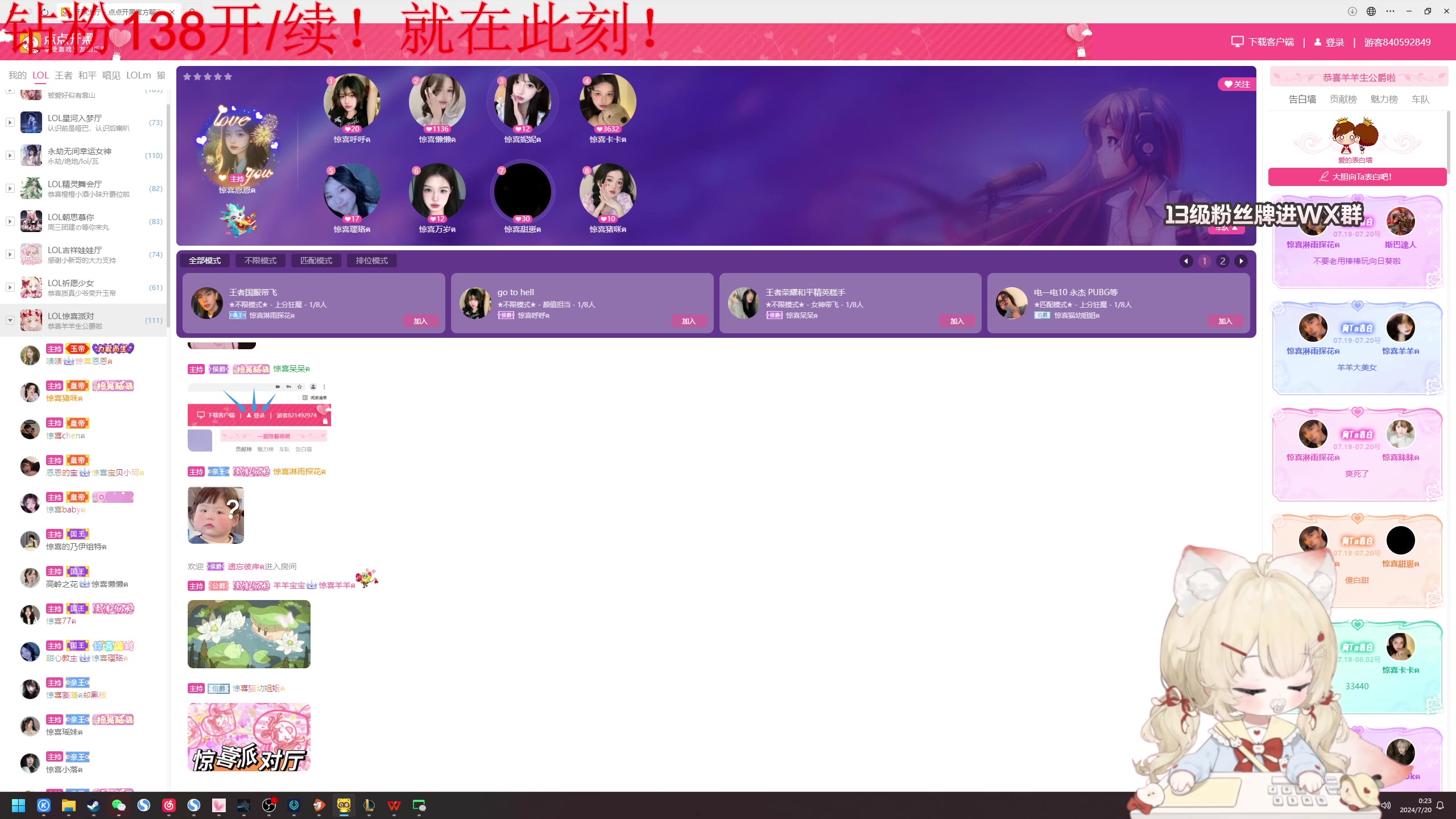Open NetEase Cloud Music taskbar icon
Image resolution: width=1456 pixels, height=819 pixels.
(169, 805)
